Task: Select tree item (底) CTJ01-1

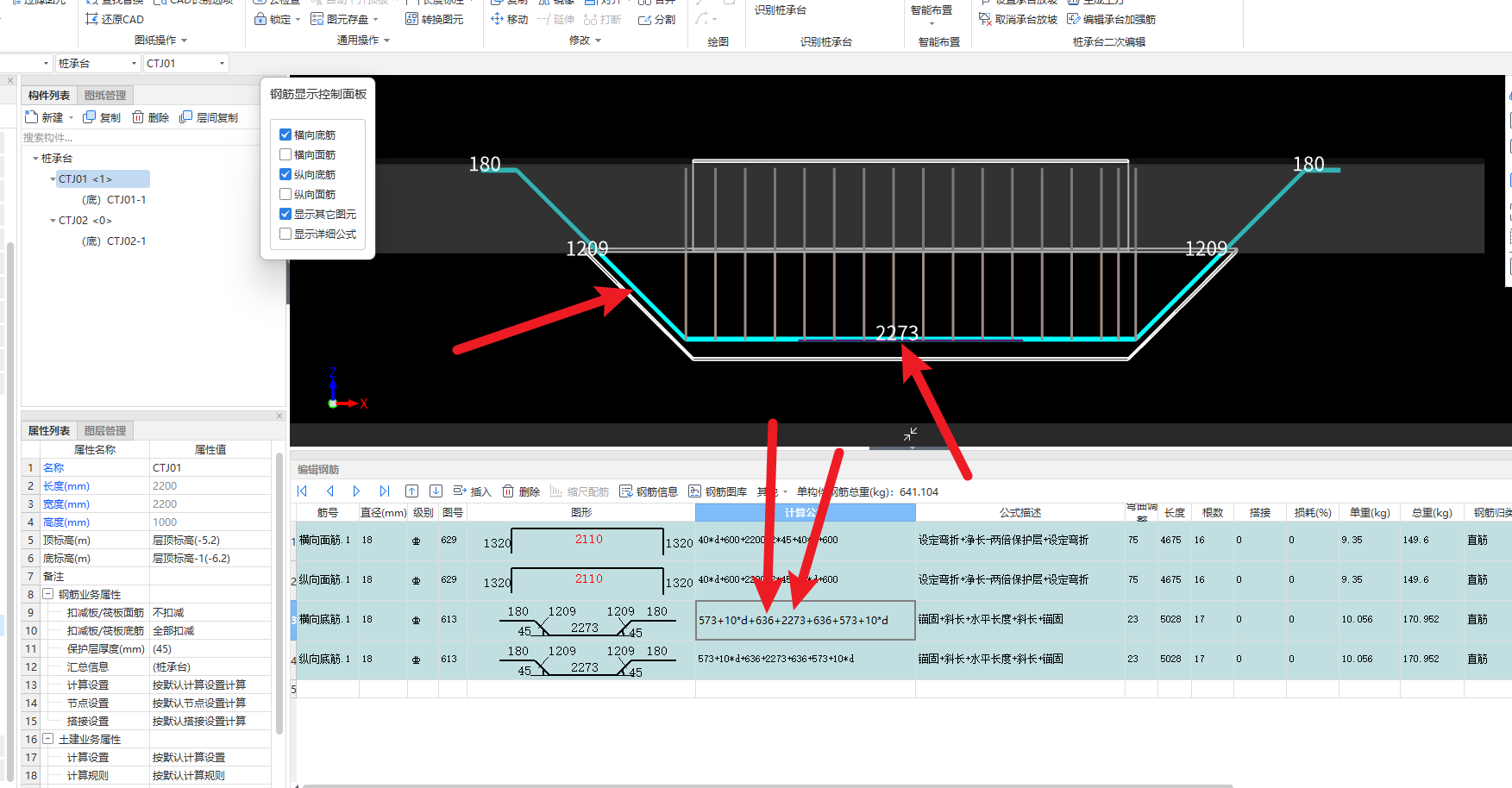Action: [x=114, y=200]
